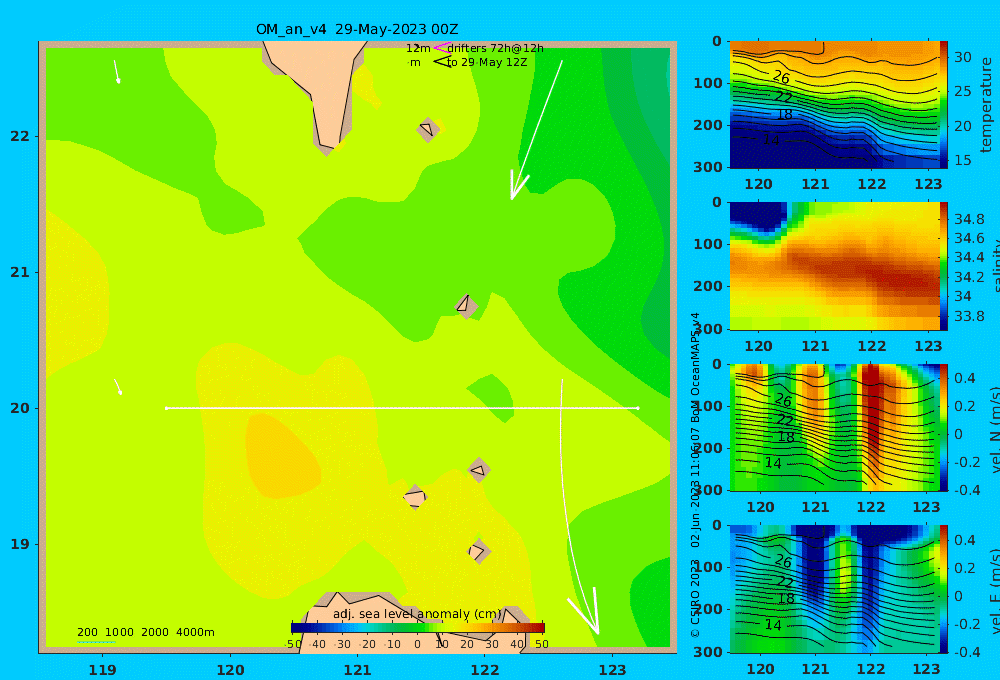Screen dimensions: 1000x680
Task: Click longitude label 121 under main map
Action: 358,670
